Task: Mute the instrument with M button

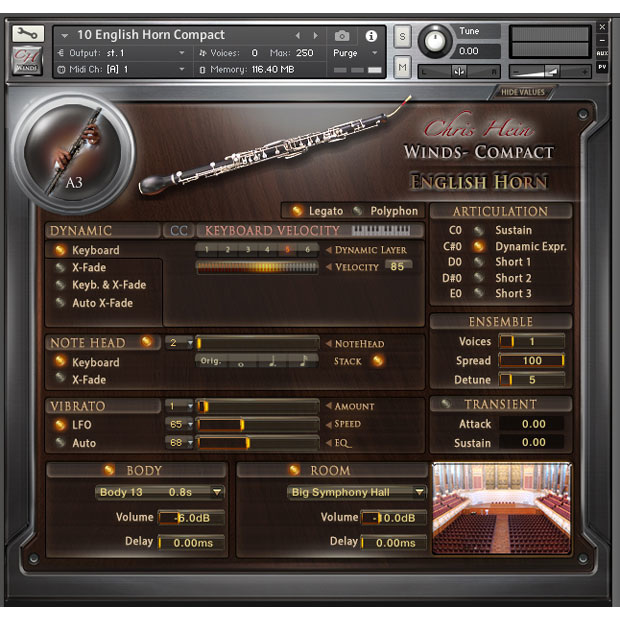Action: [402, 66]
